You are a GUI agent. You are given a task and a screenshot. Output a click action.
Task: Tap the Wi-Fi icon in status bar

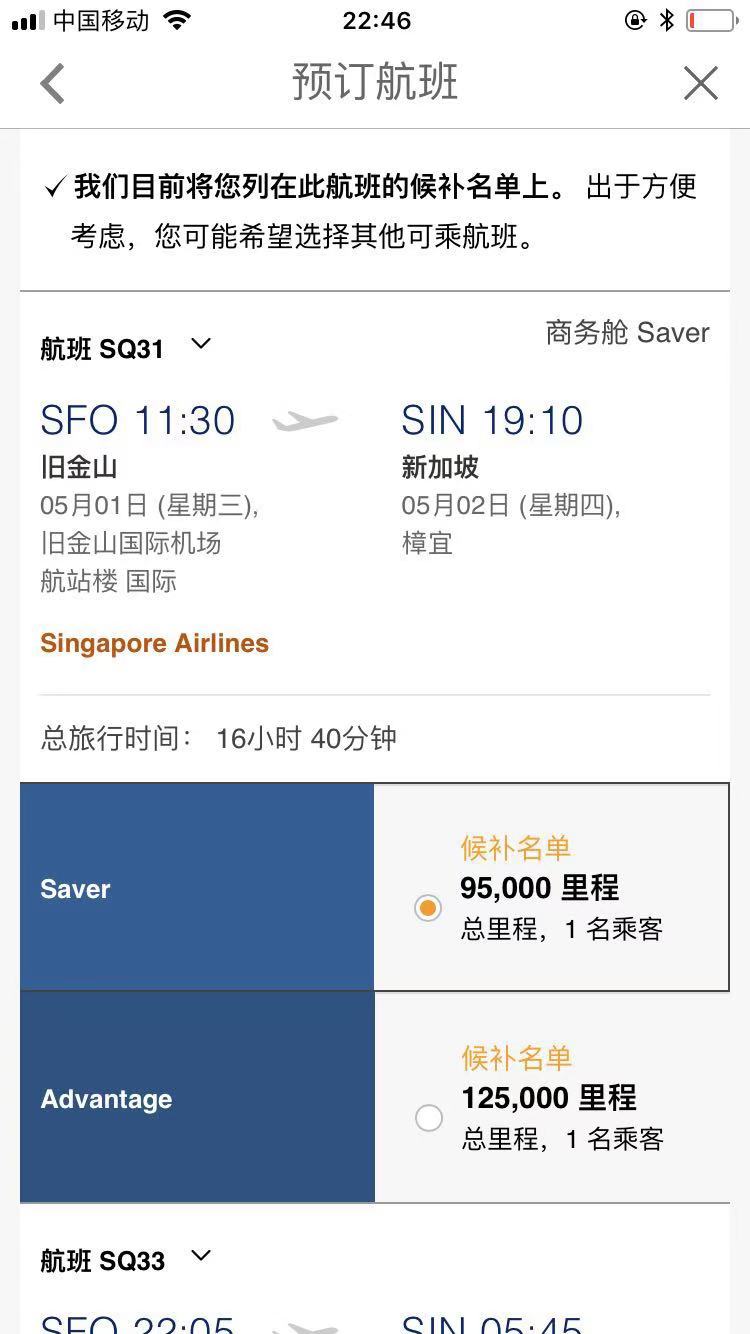tap(177, 20)
